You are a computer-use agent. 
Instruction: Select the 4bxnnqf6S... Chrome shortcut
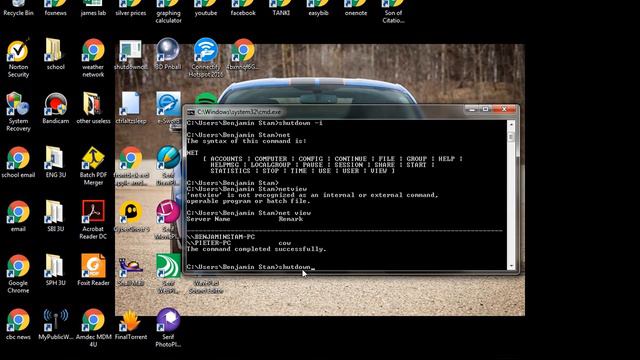pyautogui.click(x=242, y=54)
